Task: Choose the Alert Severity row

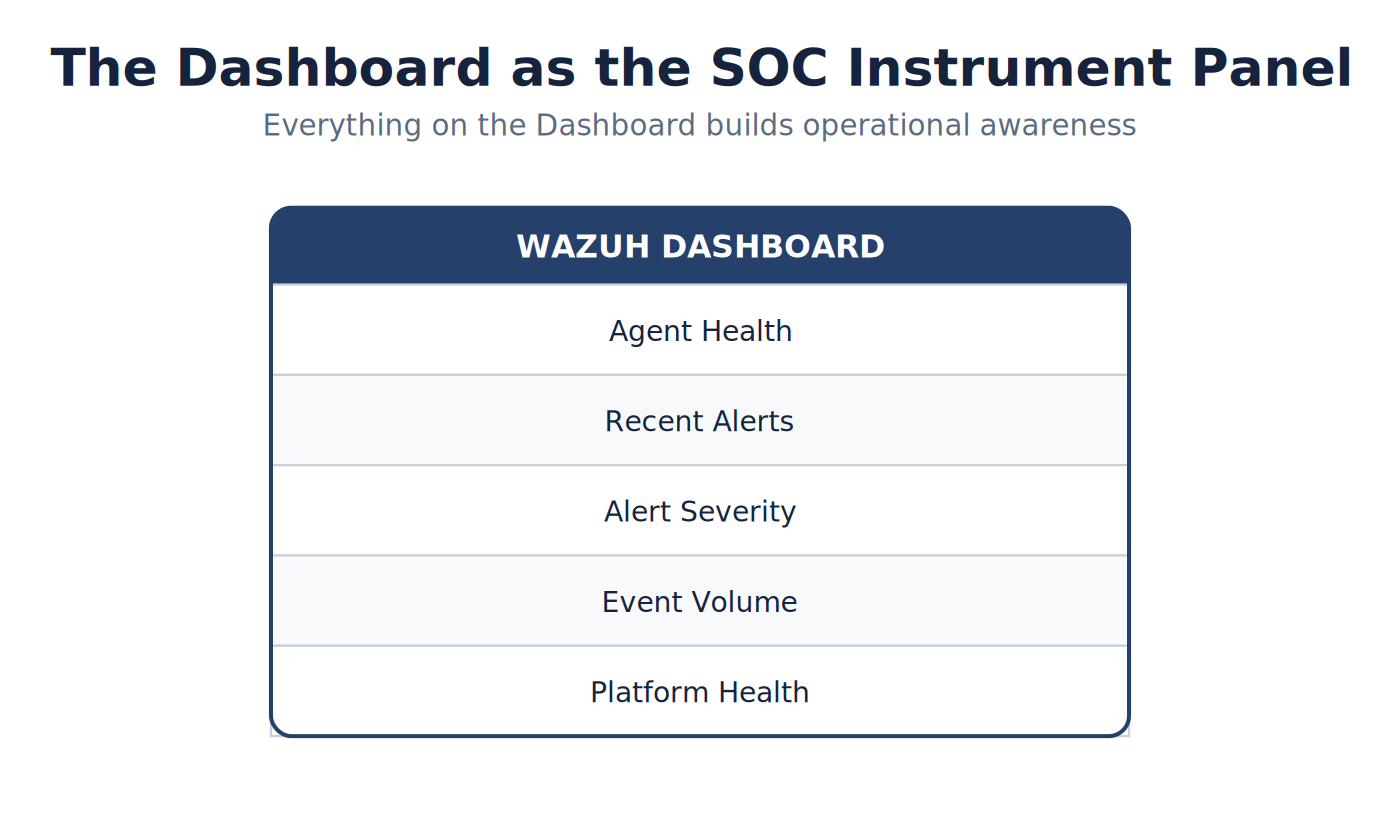Action: 700,510
